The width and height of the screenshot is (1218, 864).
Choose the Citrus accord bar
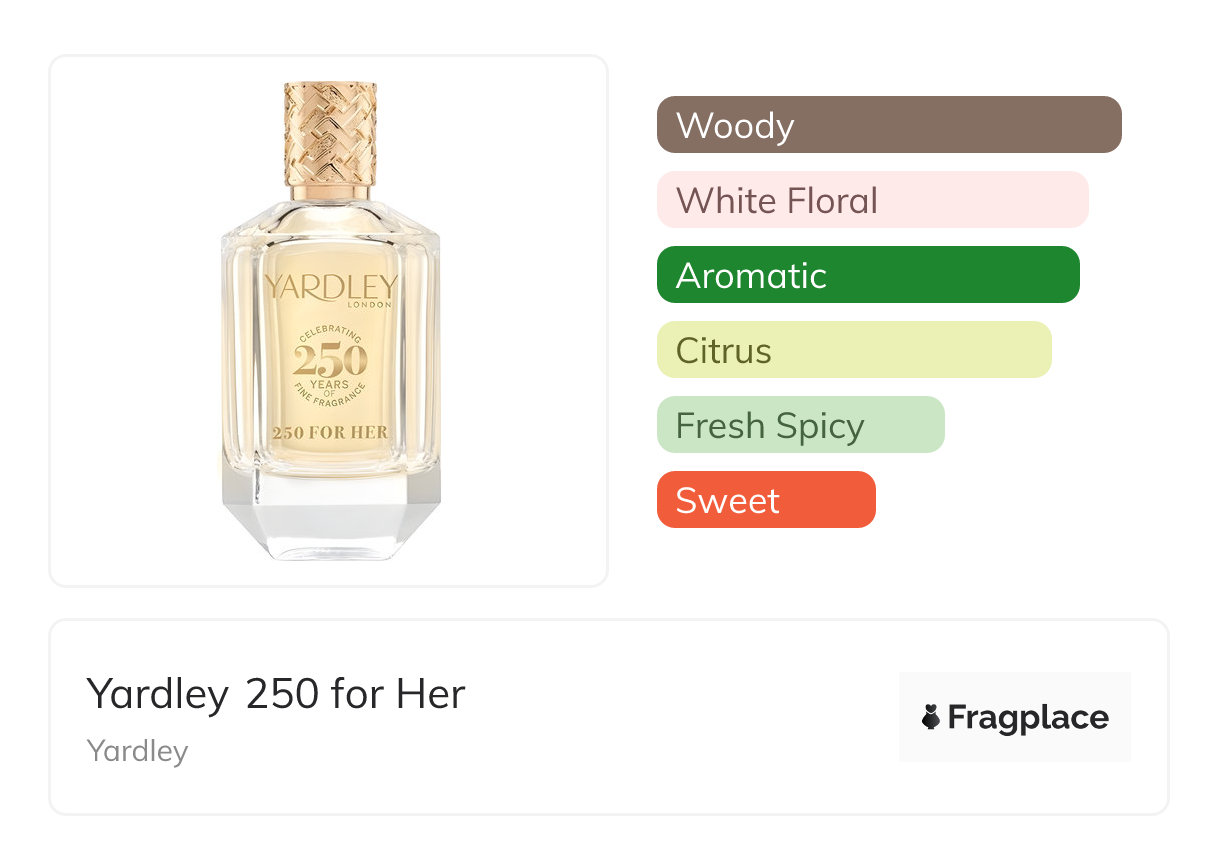point(853,350)
